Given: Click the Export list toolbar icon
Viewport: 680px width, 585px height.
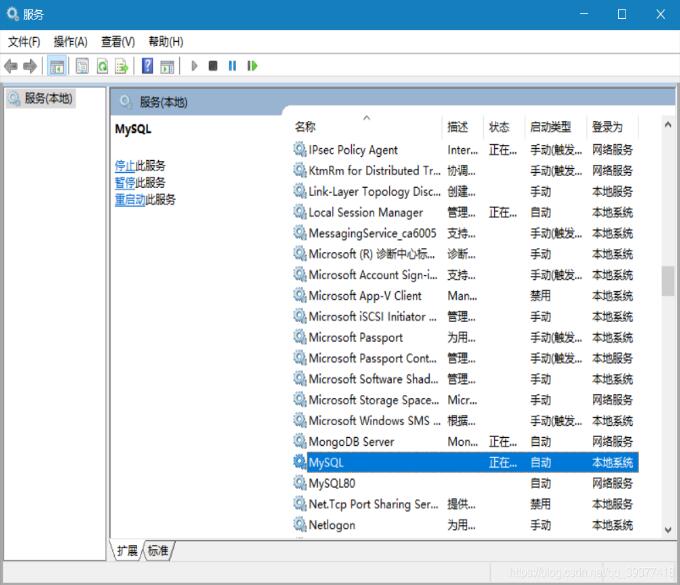Looking at the screenshot, I should 121,66.
